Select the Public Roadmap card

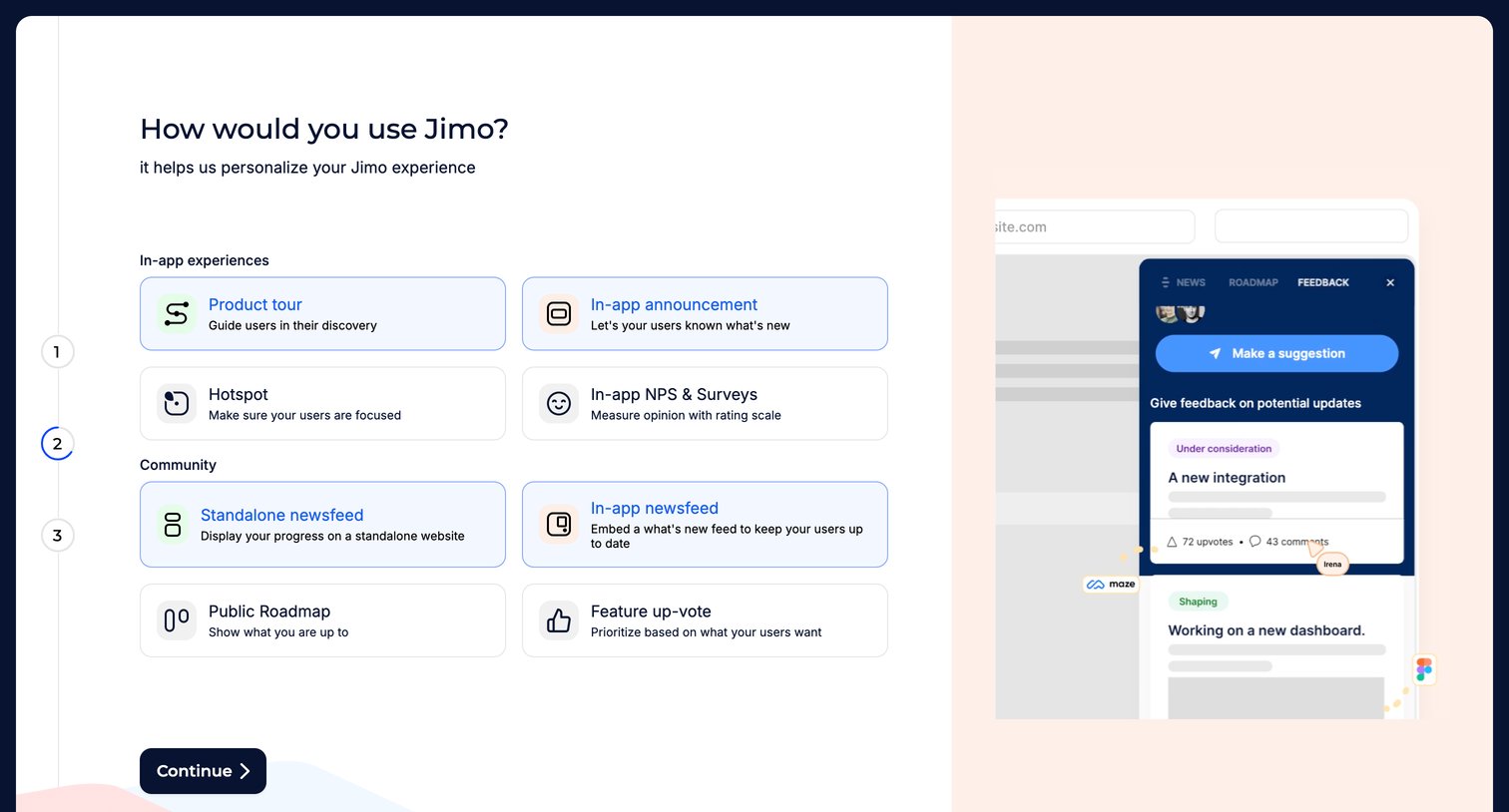pyautogui.click(x=322, y=620)
